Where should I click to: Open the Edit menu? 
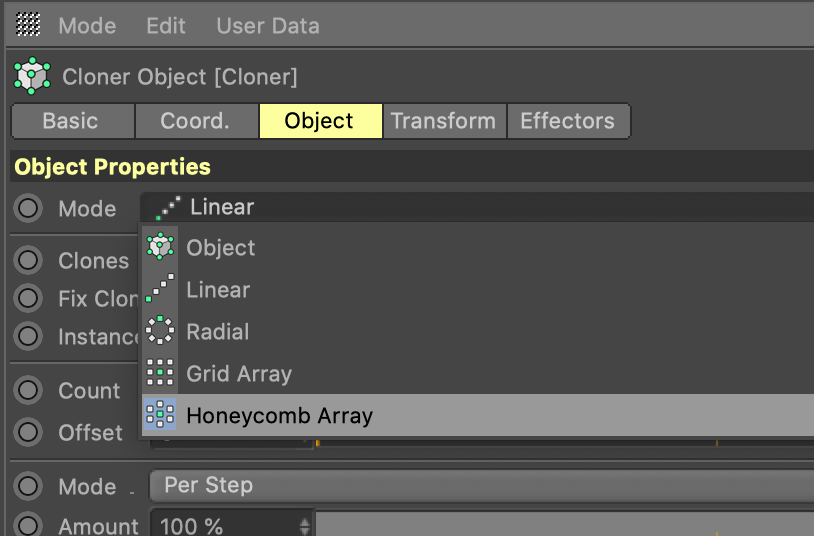click(x=166, y=25)
